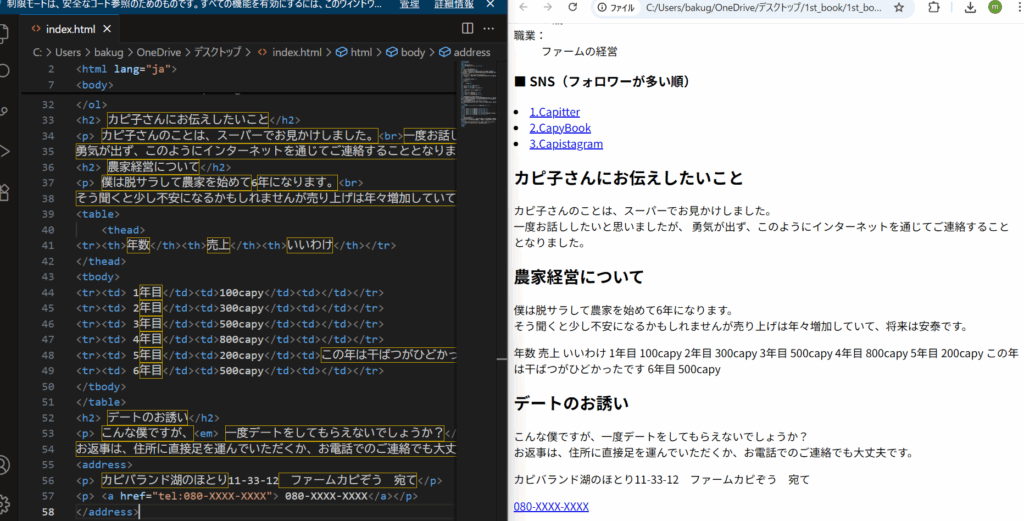
Task: Open the Accounts icon in activity bar
Action: click(5, 465)
